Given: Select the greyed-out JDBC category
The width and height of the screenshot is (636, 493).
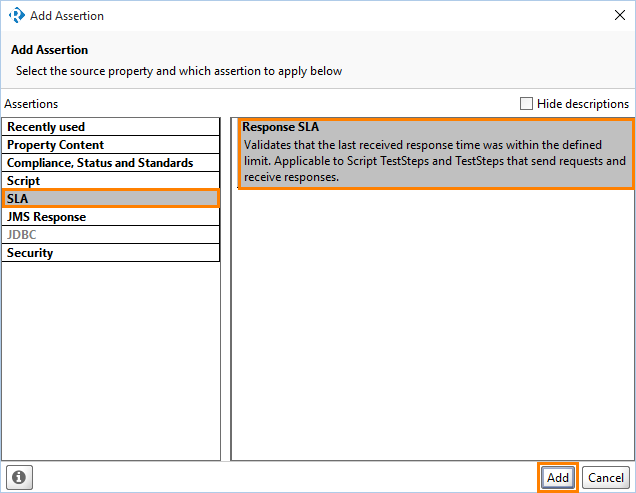Looking at the screenshot, I should [x=111, y=235].
